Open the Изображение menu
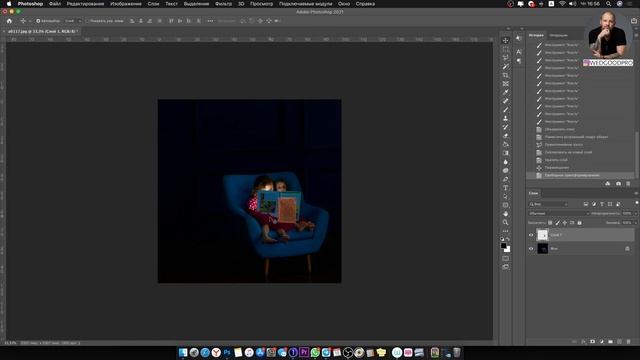Screen dimensions: 640x360 [126, 4]
